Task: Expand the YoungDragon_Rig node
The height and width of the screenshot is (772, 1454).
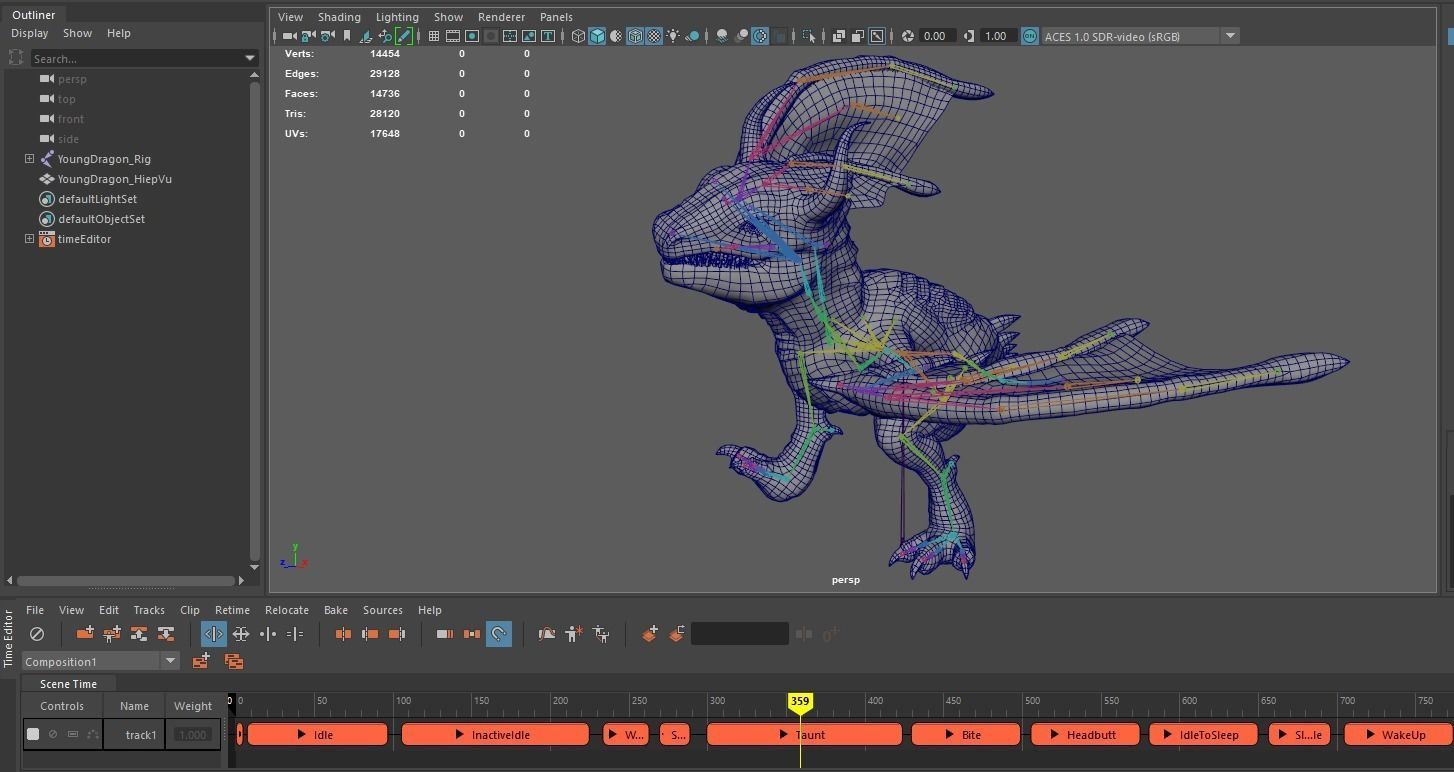Action: tap(30, 159)
